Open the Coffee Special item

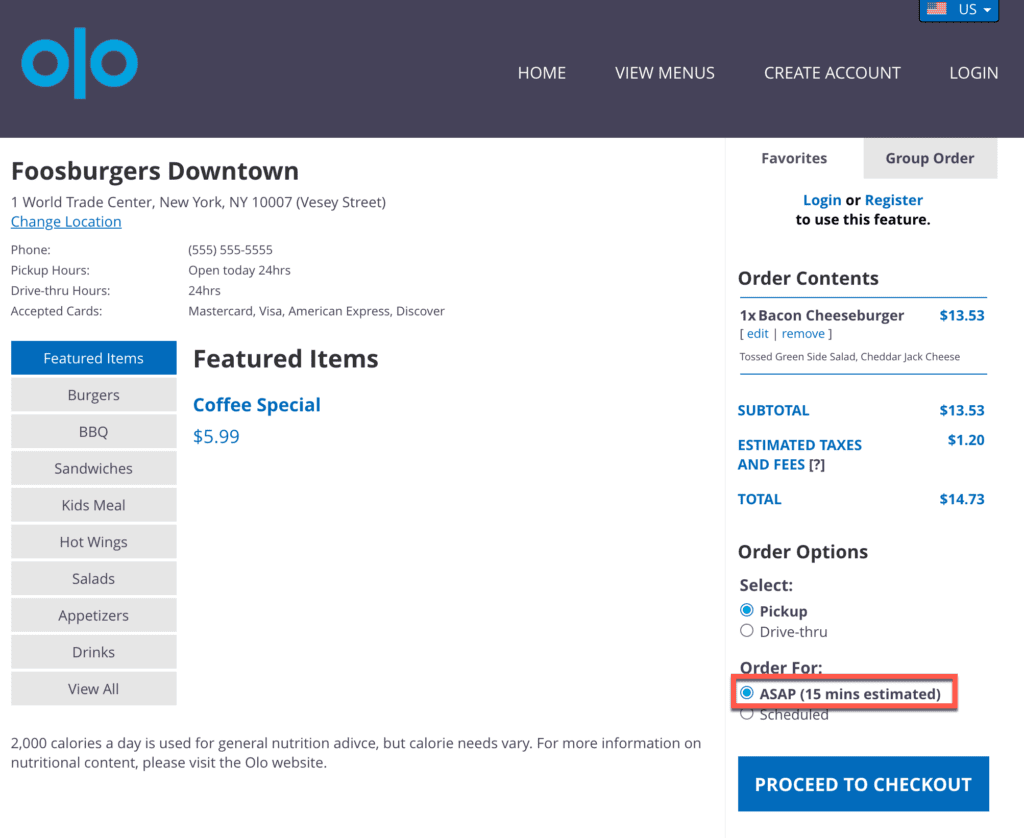256,404
